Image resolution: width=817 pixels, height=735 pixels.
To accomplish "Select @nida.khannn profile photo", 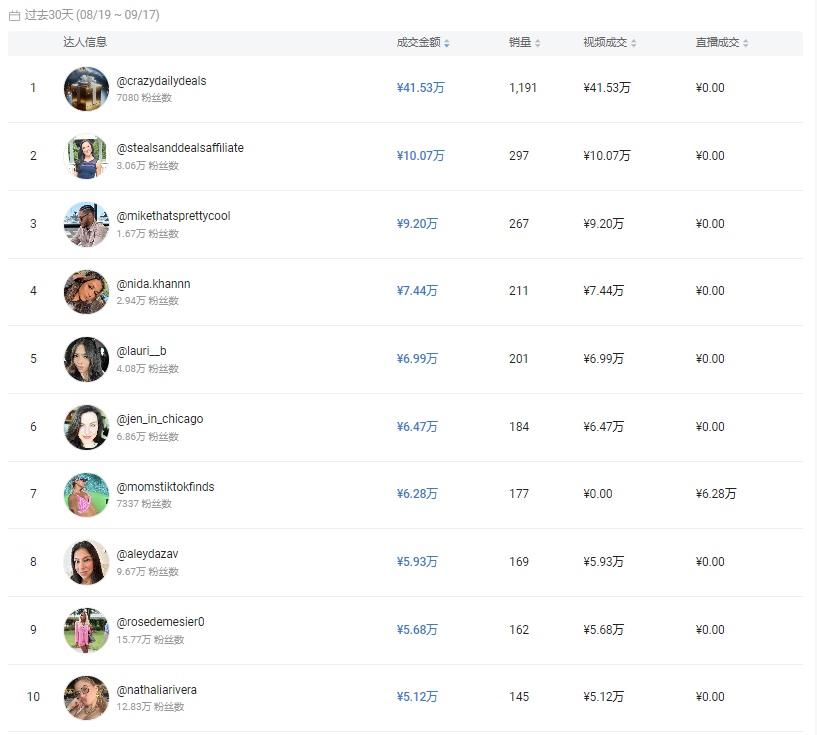I will (86, 291).
